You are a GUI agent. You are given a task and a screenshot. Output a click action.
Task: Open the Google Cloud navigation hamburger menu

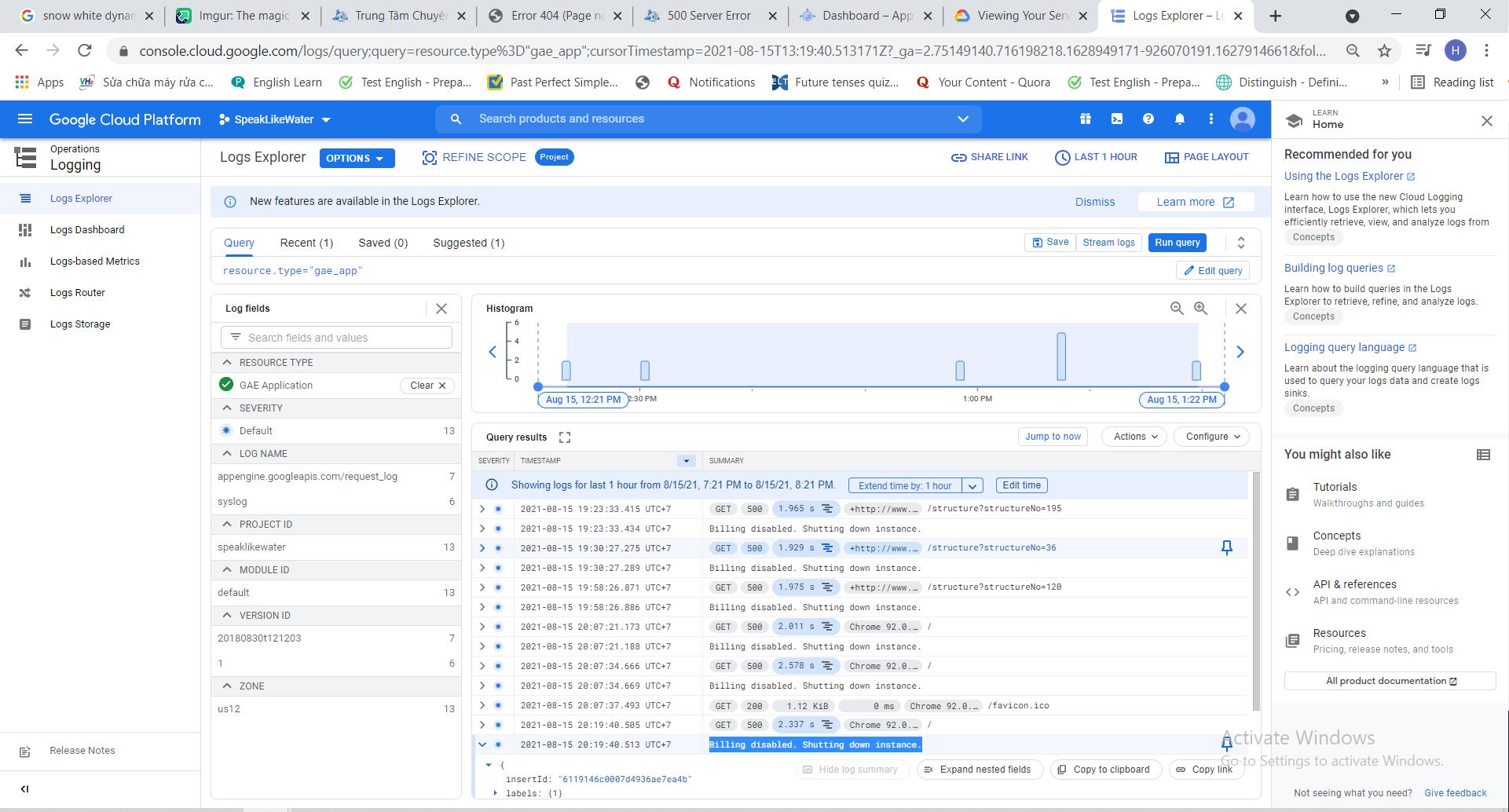coord(25,119)
